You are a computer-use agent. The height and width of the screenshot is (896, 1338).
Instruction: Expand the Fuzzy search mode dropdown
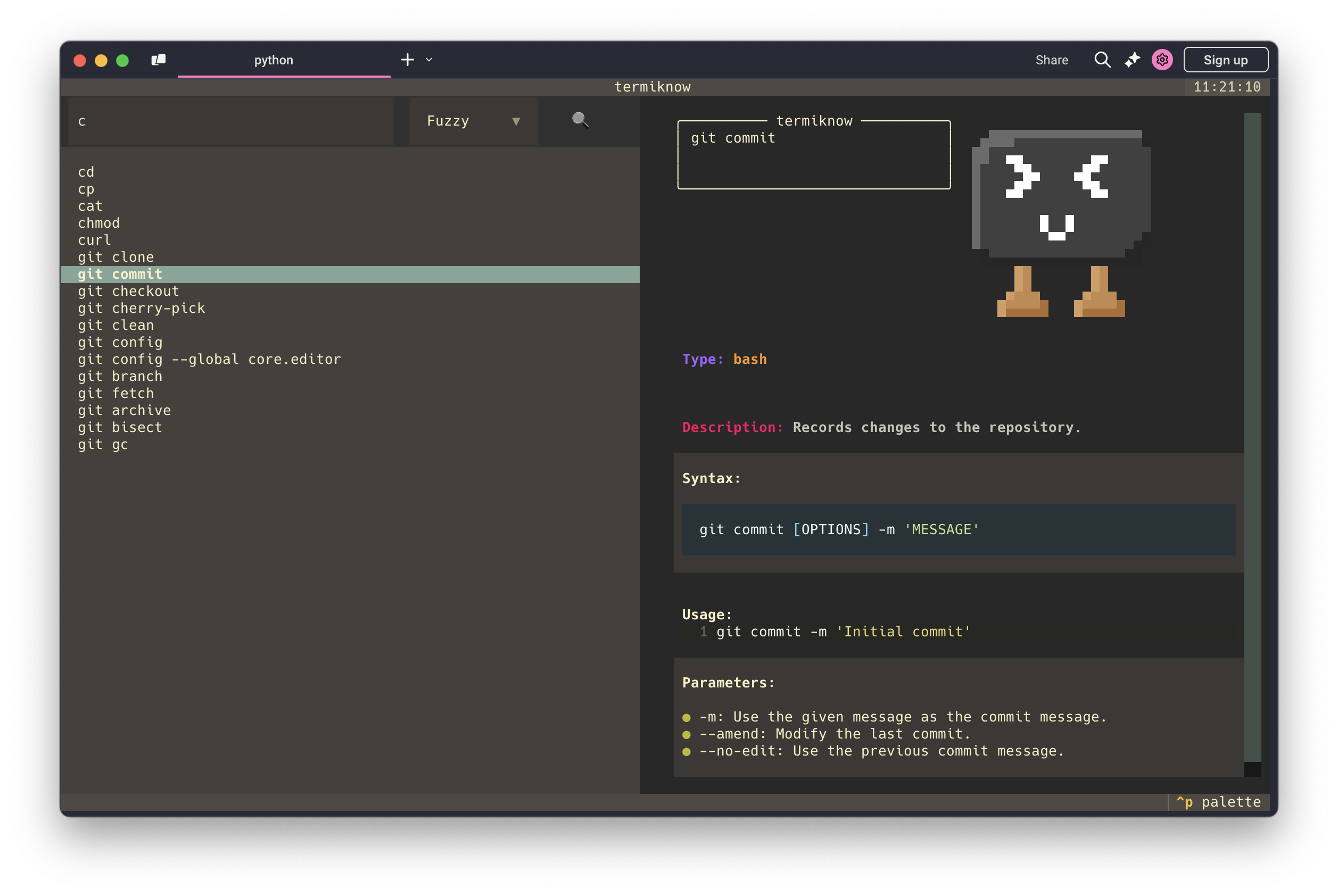click(x=473, y=121)
